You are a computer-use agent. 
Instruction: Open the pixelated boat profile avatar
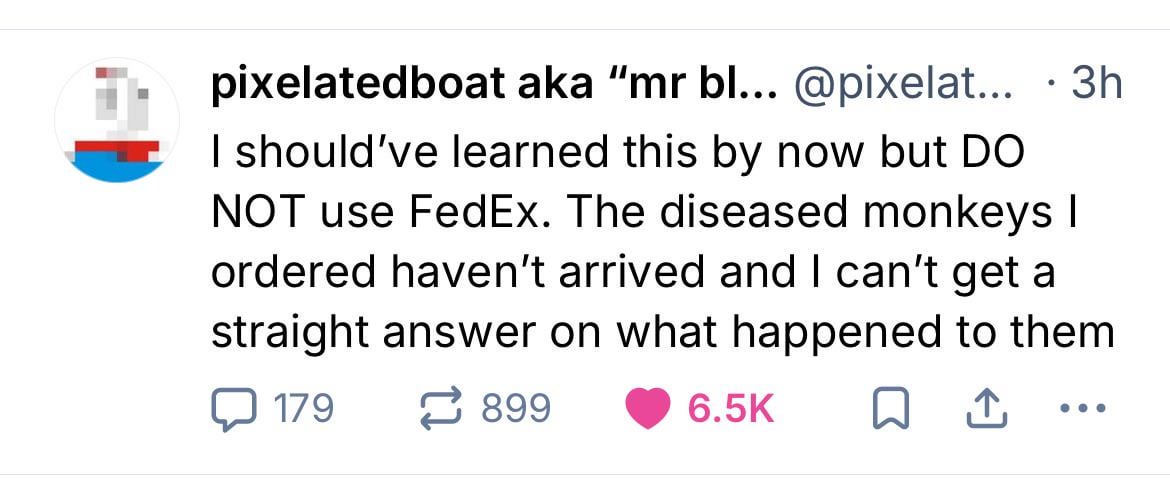(117, 120)
